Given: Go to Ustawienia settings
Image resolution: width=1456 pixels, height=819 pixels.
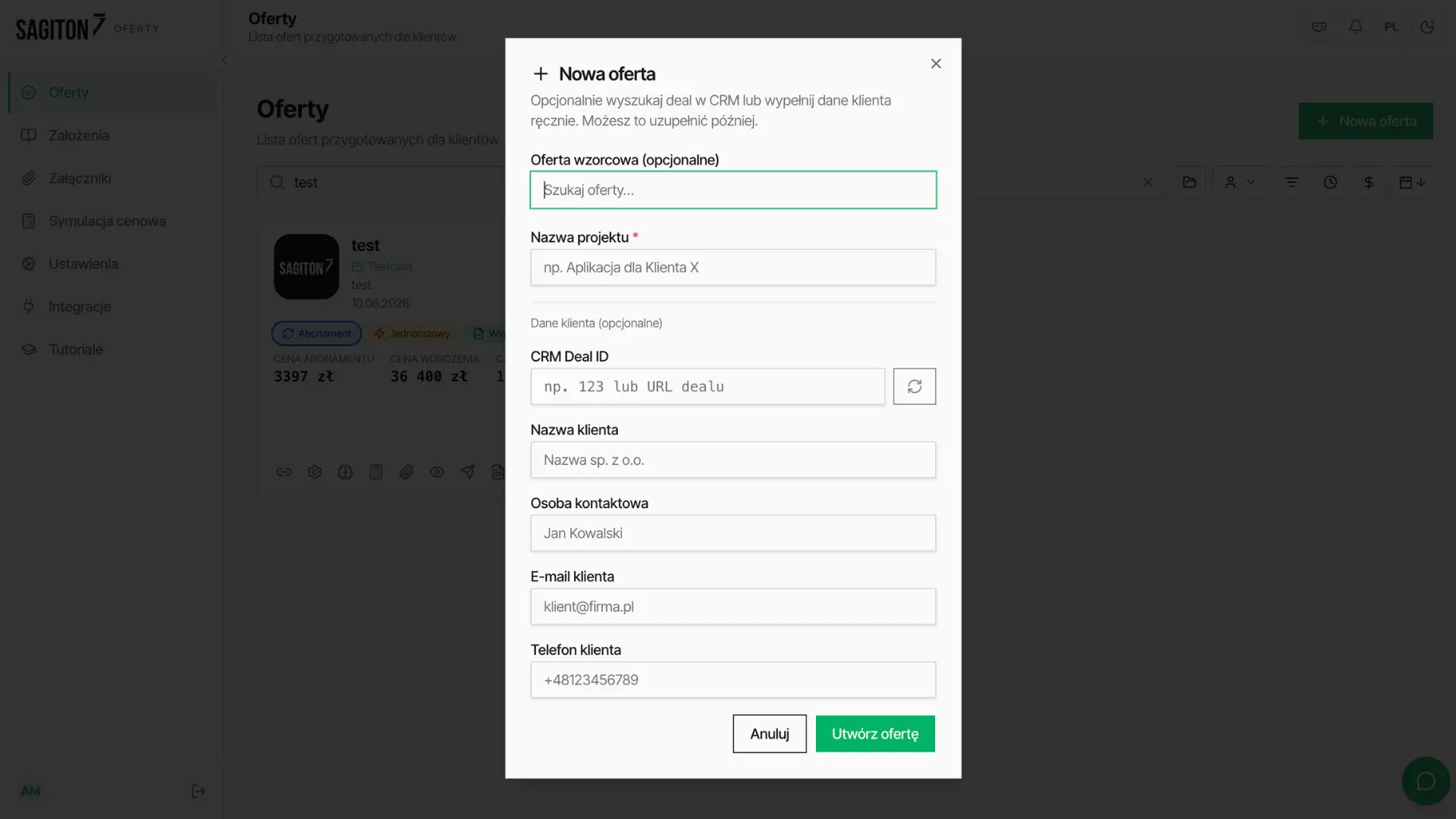Looking at the screenshot, I should pyautogui.click(x=112, y=264).
